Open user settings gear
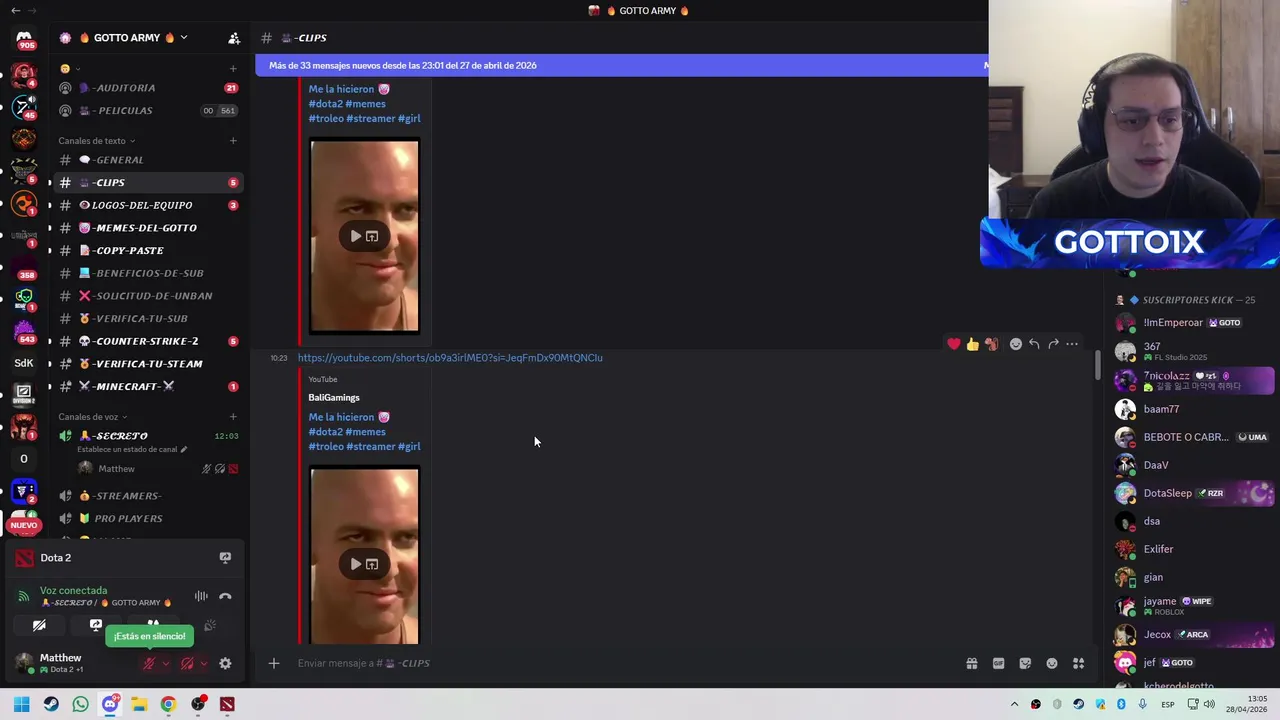Image resolution: width=1280 pixels, height=720 pixels. (x=225, y=663)
